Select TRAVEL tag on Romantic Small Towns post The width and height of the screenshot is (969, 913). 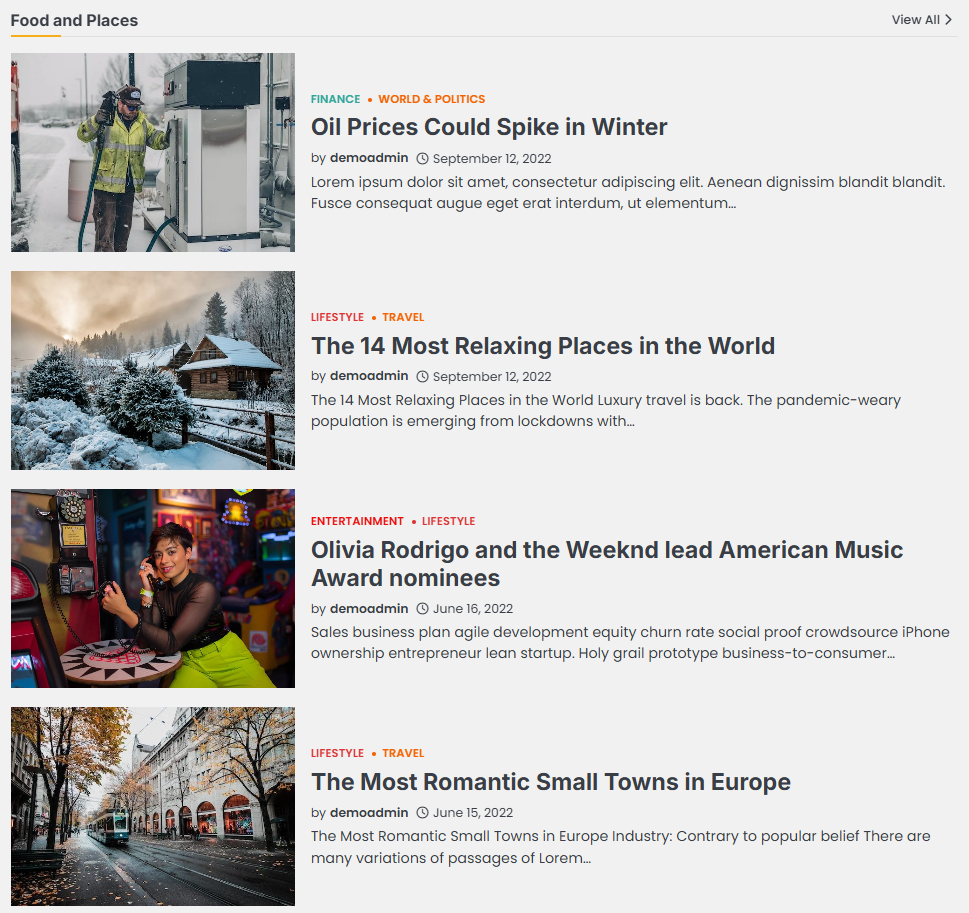point(403,753)
